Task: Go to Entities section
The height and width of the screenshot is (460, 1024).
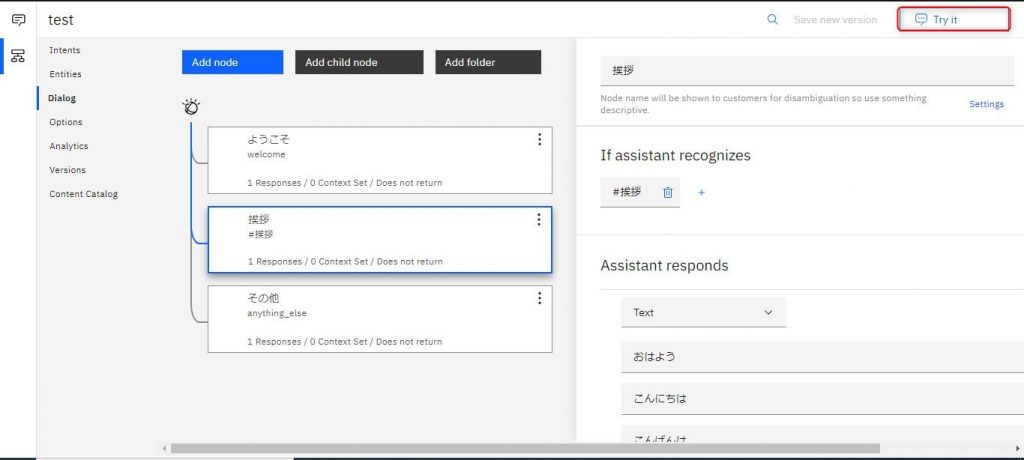Action: (65, 74)
